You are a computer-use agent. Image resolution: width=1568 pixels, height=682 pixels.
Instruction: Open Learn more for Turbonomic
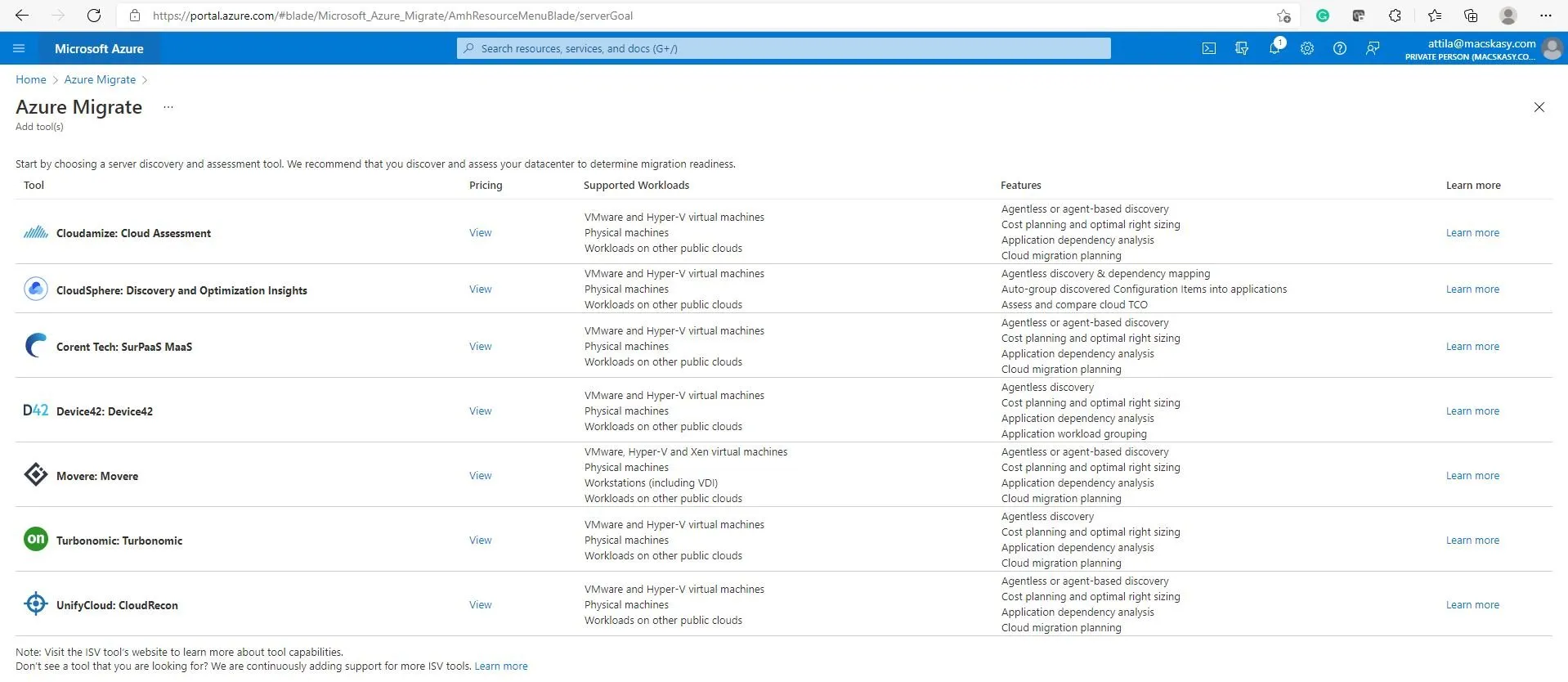1472,541
